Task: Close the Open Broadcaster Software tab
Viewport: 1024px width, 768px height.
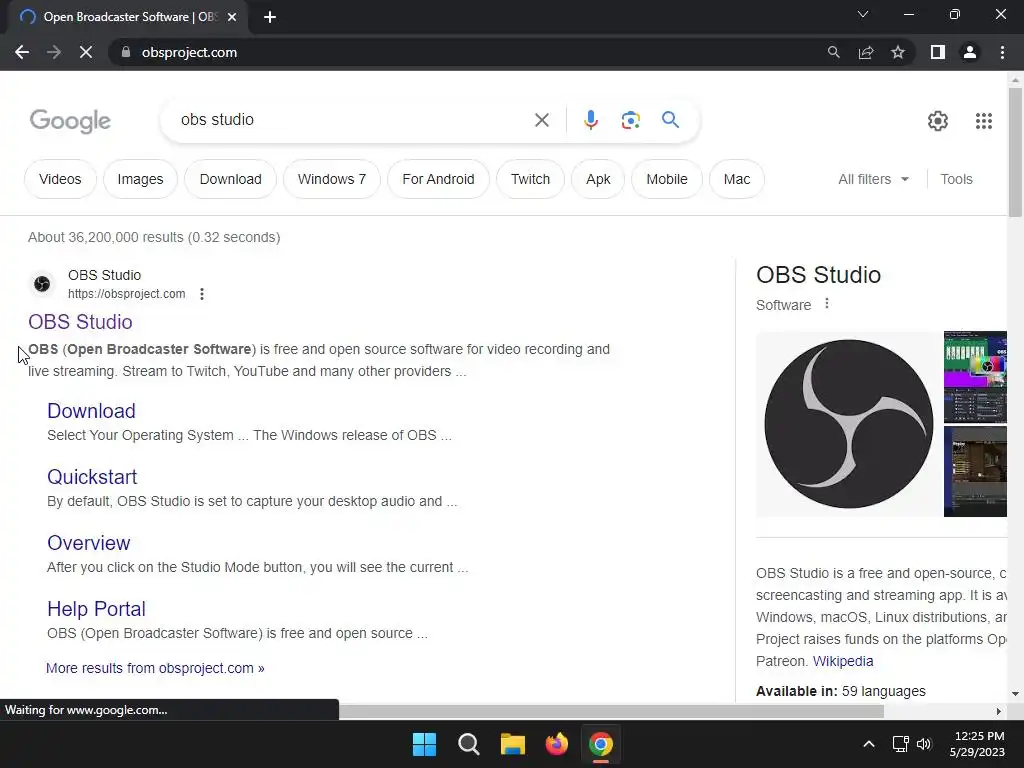Action: point(232,17)
